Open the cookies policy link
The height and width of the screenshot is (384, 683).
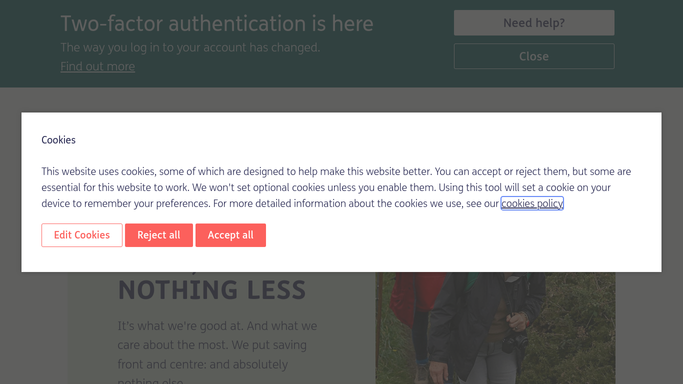(532, 203)
